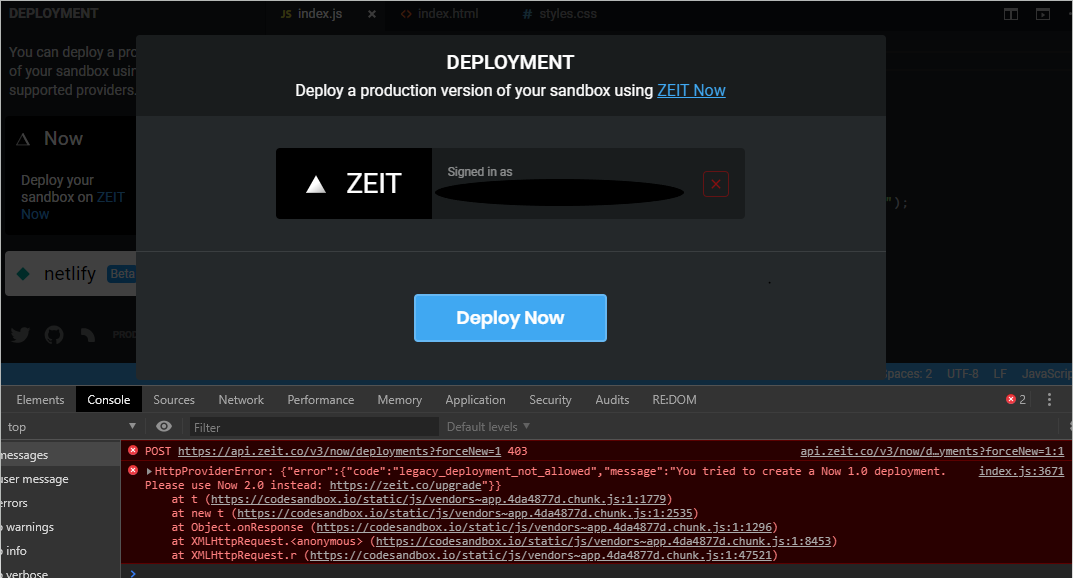The height and width of the screenshot is (578, 1073).
Task: Open the ZEIT Now link in dialog header
Action: (x=691, y=90)
